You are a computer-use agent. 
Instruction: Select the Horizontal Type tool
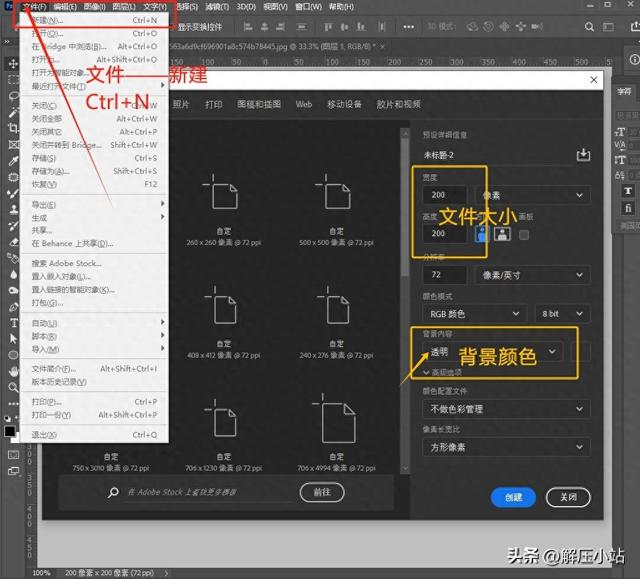pos(13,323)
